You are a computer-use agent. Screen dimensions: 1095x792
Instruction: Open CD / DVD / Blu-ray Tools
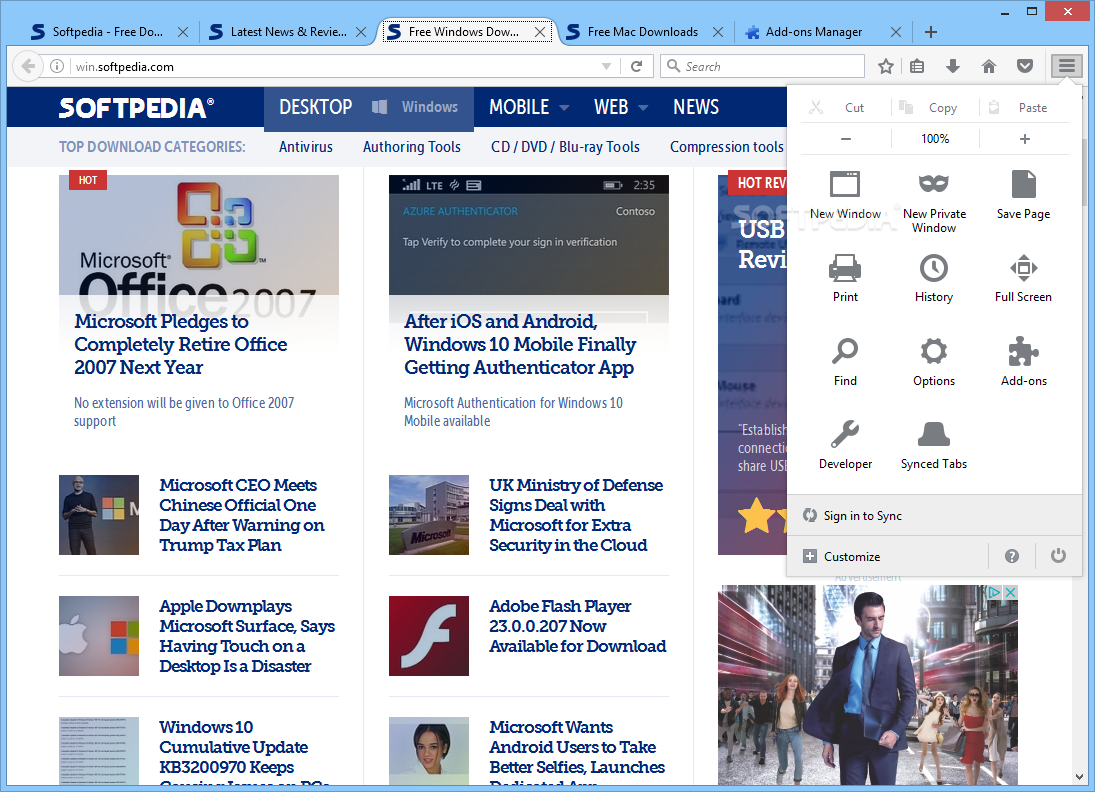click(565, 147)
